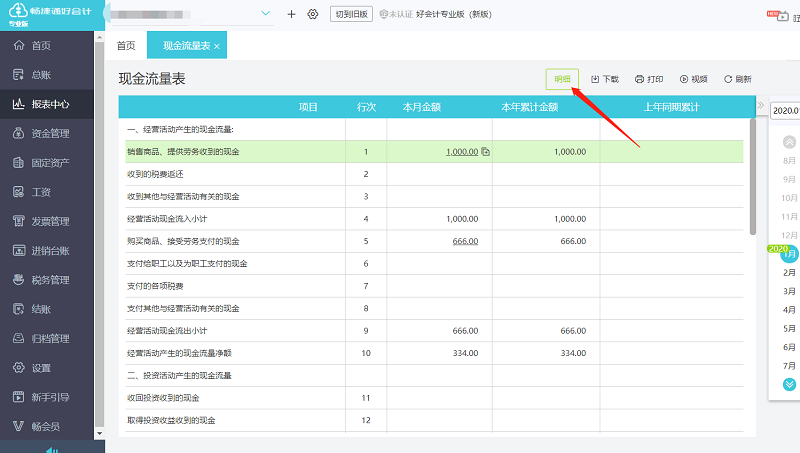Screen dimensions: 800x453
Task: Click the plus icon to add a company
Action: click(x=291, y=14)
